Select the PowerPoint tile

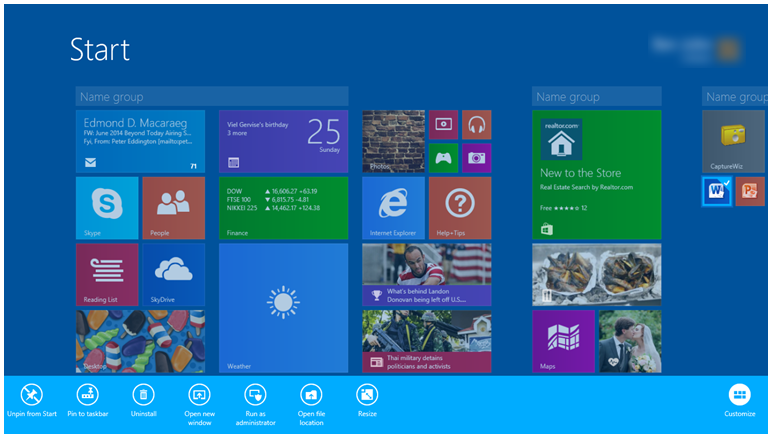point(750,191)
